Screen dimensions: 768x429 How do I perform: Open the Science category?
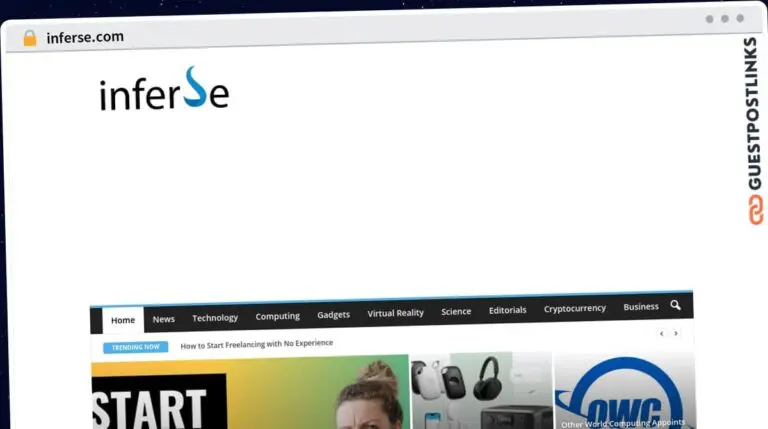(456, 311)
